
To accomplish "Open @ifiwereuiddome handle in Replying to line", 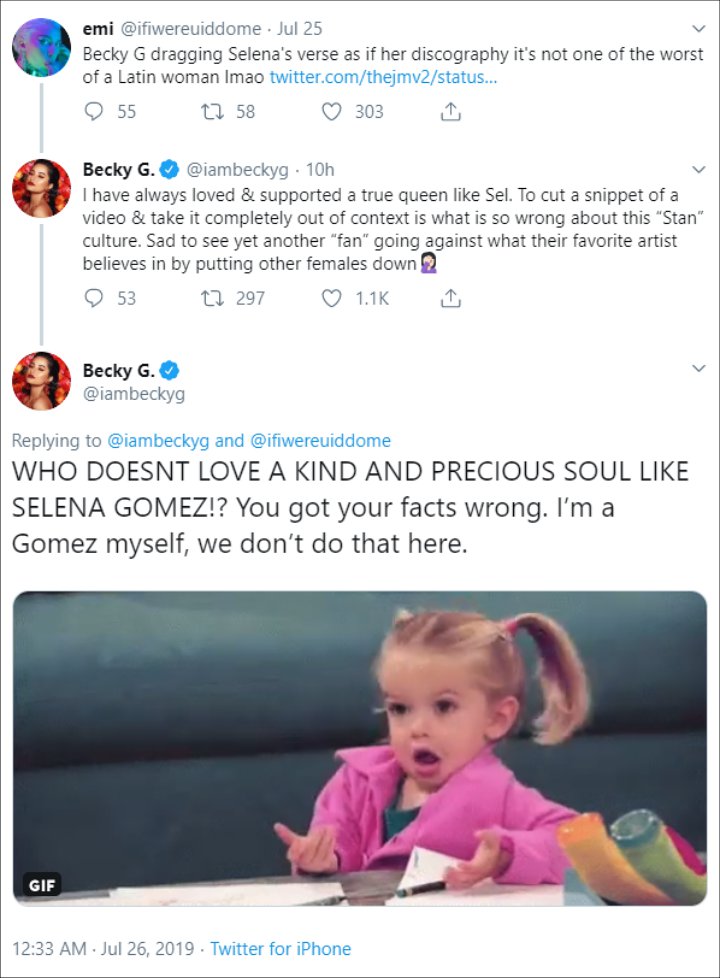I will tap(320, 440).
